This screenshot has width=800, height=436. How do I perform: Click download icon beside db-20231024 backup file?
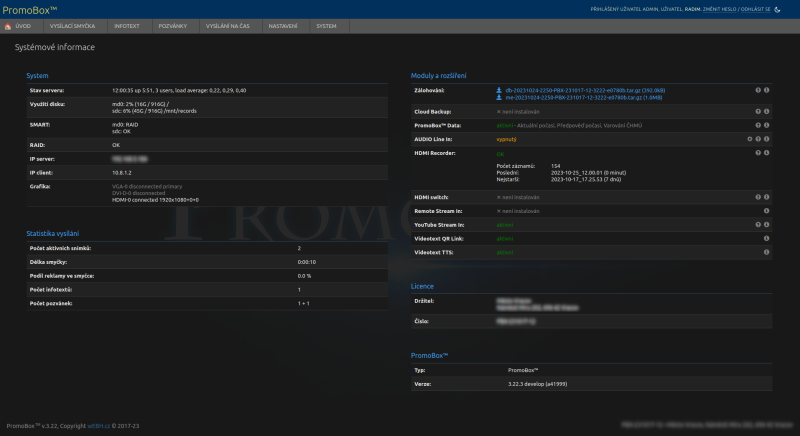tap(499, 90)
